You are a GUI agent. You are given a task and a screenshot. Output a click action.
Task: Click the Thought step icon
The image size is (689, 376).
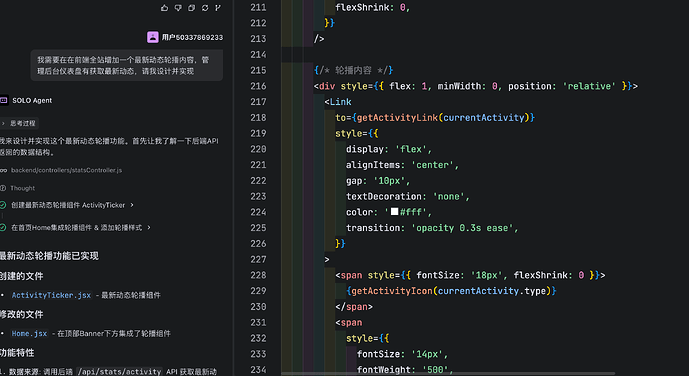pos(3,188)
